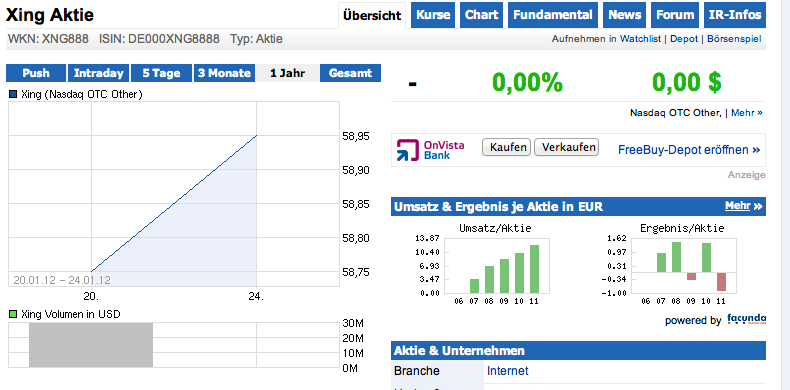Add stock to Watchlist link

click(640, 39)
